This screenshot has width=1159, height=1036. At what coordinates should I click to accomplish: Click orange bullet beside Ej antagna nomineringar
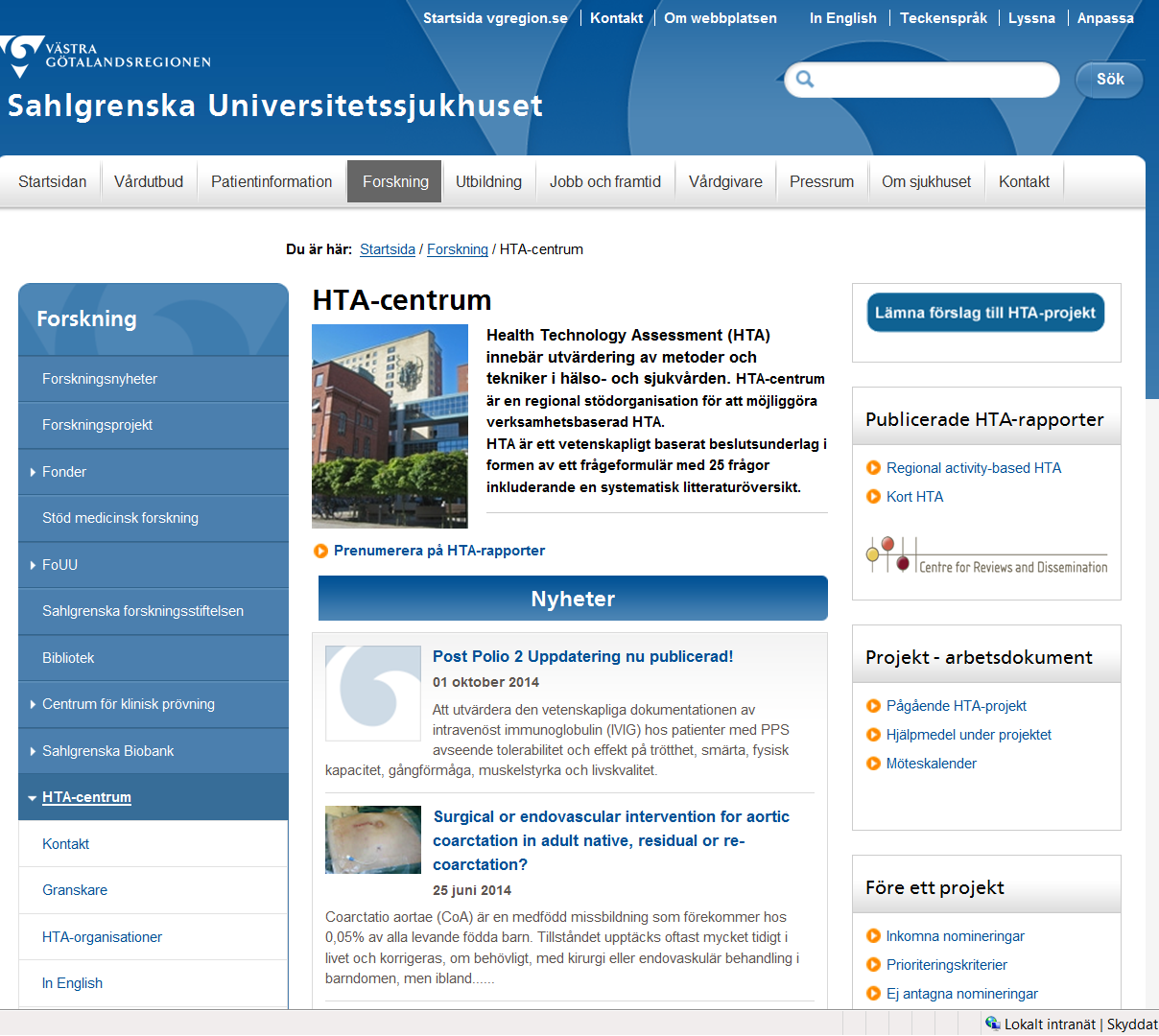[873, 994]
